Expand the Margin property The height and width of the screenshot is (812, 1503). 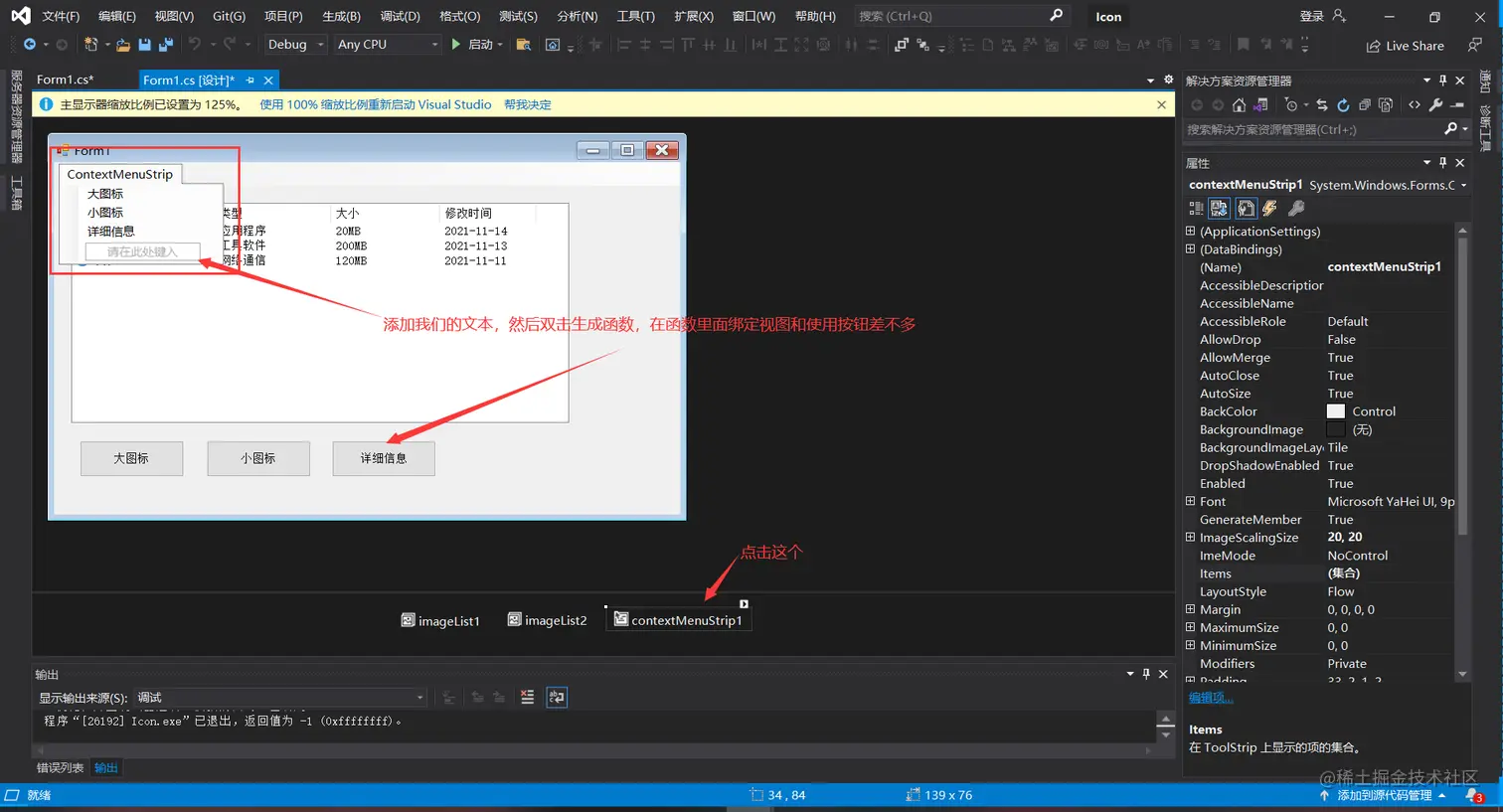(x=1191, y=609)
